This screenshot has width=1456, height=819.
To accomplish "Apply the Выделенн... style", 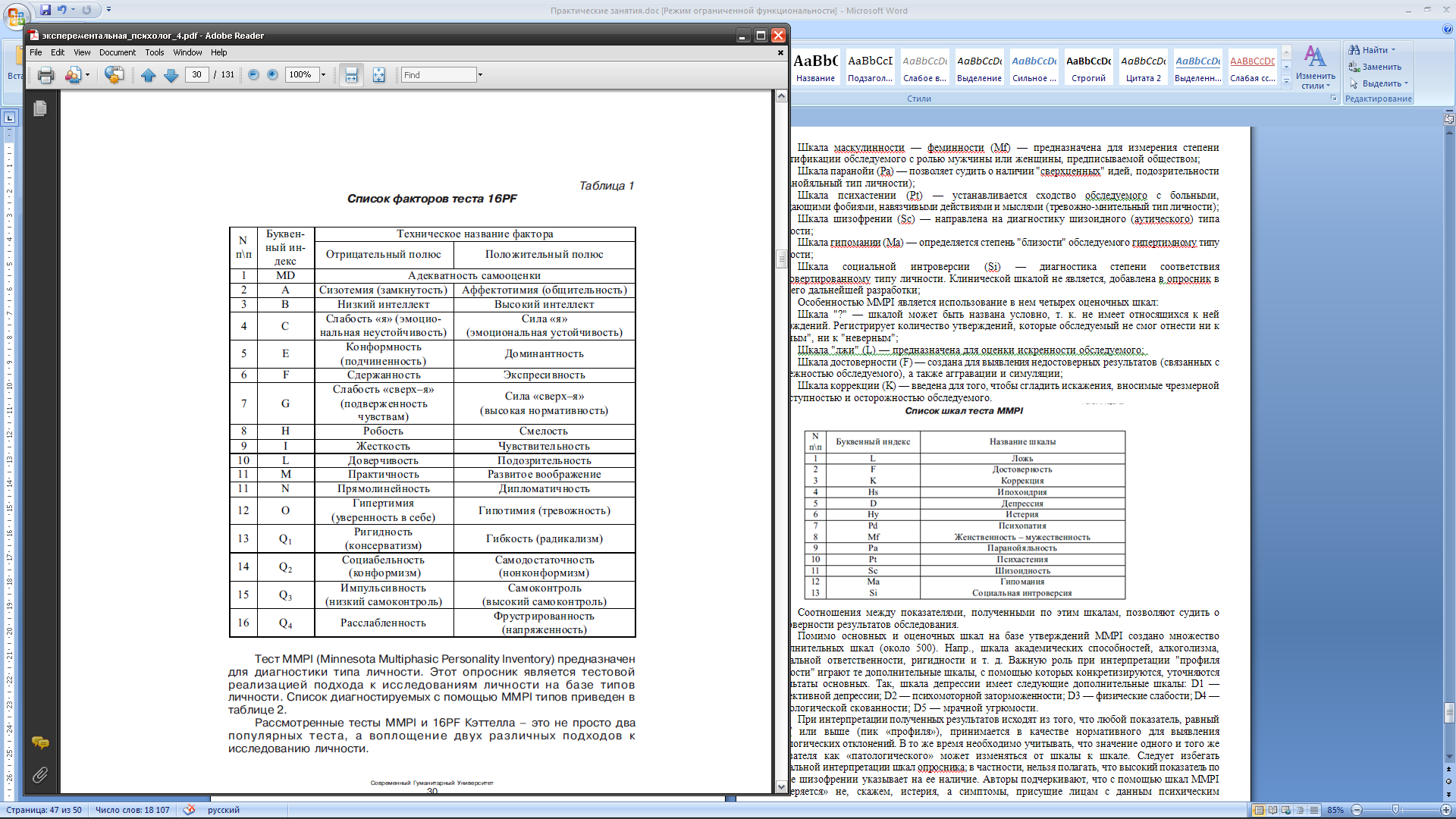I will coord(1197,67).
